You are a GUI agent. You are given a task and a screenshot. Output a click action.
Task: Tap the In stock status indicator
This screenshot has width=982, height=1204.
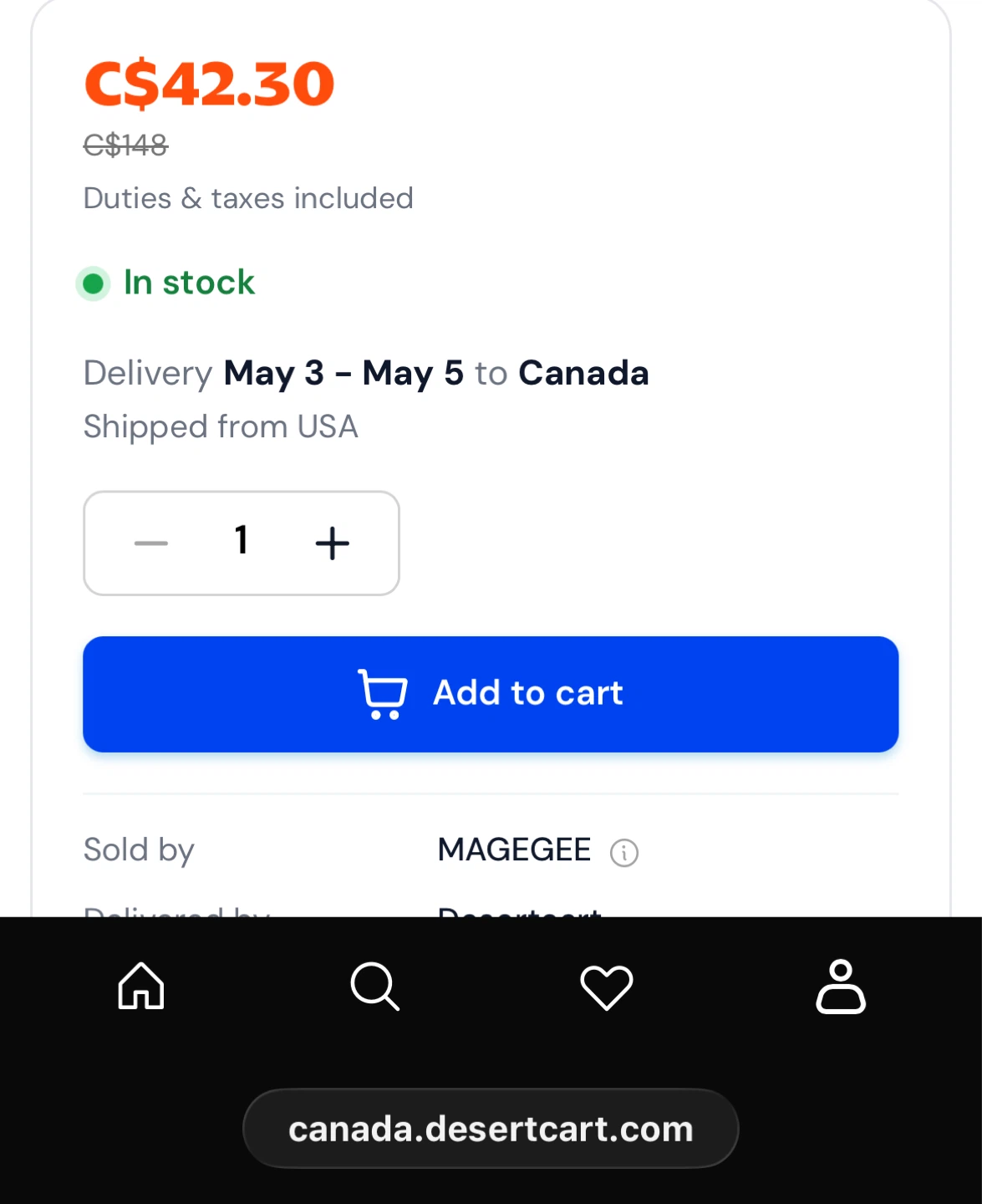point(165,283)
